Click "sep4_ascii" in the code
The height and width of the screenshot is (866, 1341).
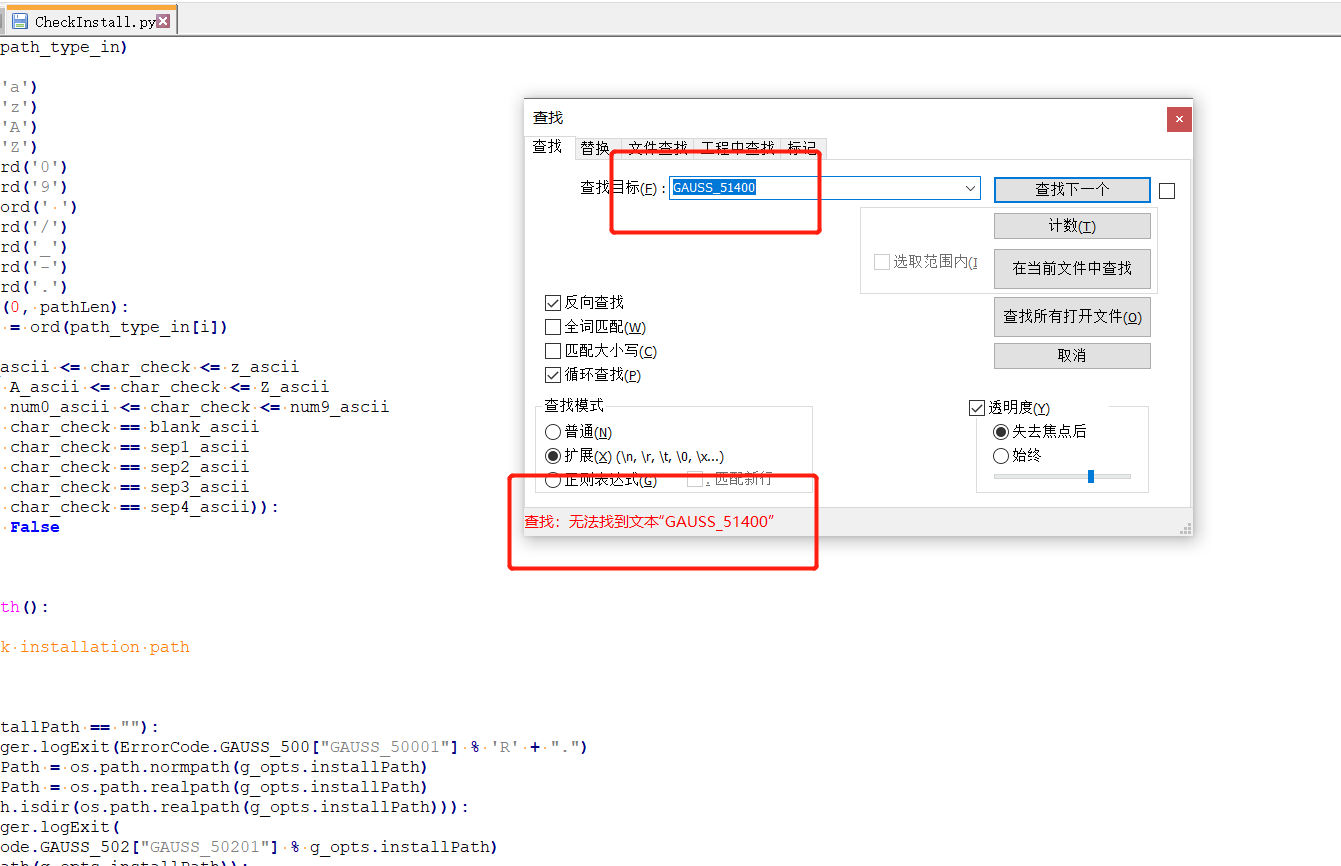(200, 507)
